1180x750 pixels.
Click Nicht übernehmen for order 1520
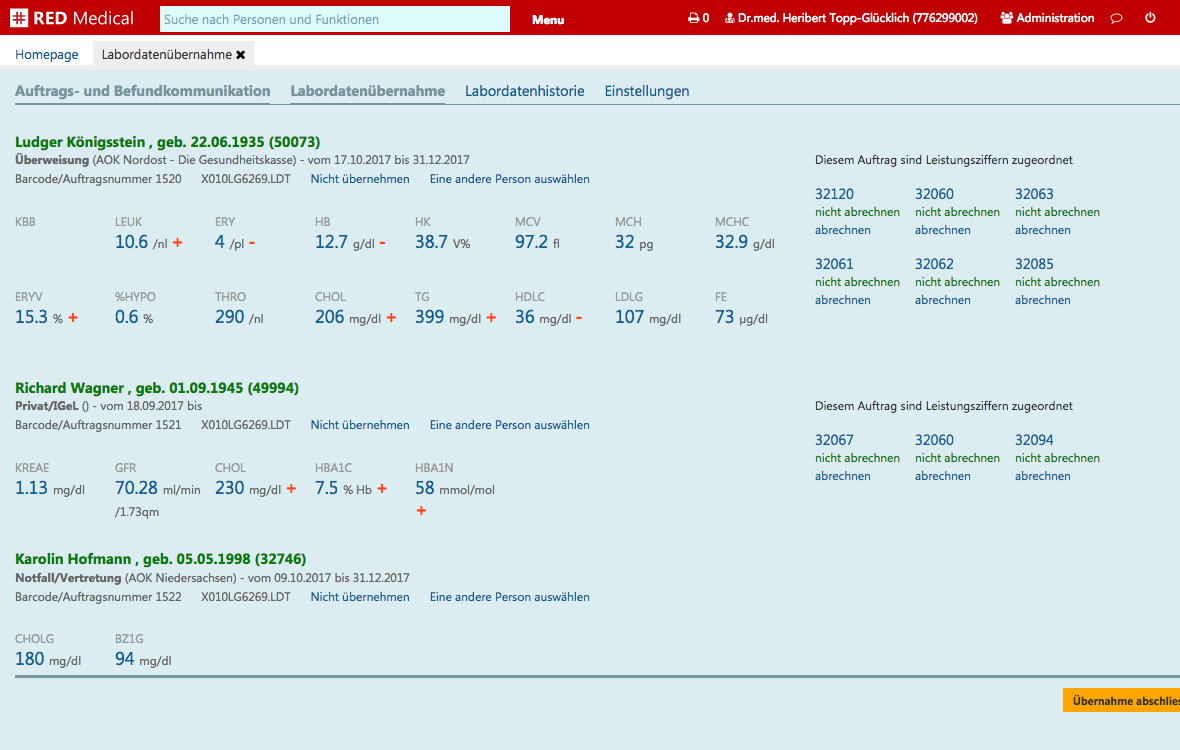(x=360, y=179)
